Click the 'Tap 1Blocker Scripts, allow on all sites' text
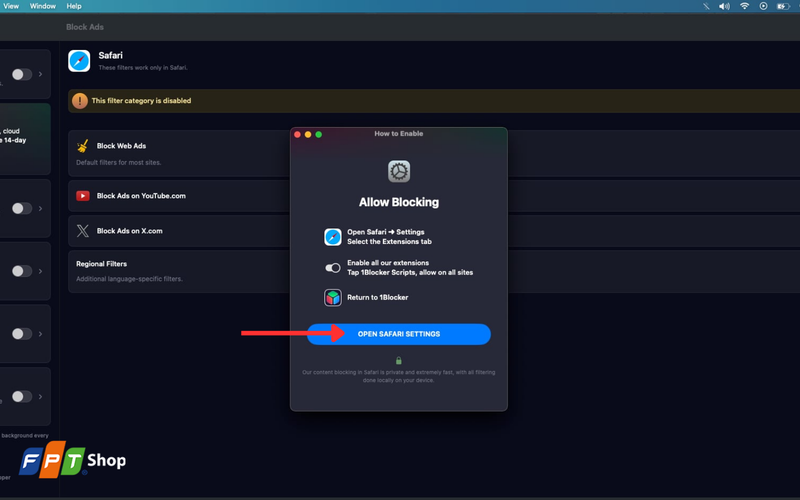The image size is (800, 500). (x=410, y=272)
